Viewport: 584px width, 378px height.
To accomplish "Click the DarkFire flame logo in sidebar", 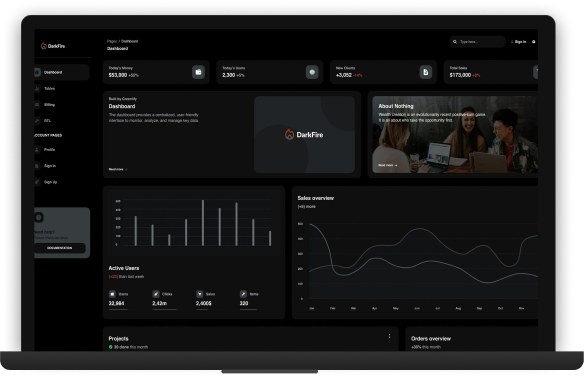I will click(x=44, y=46).
